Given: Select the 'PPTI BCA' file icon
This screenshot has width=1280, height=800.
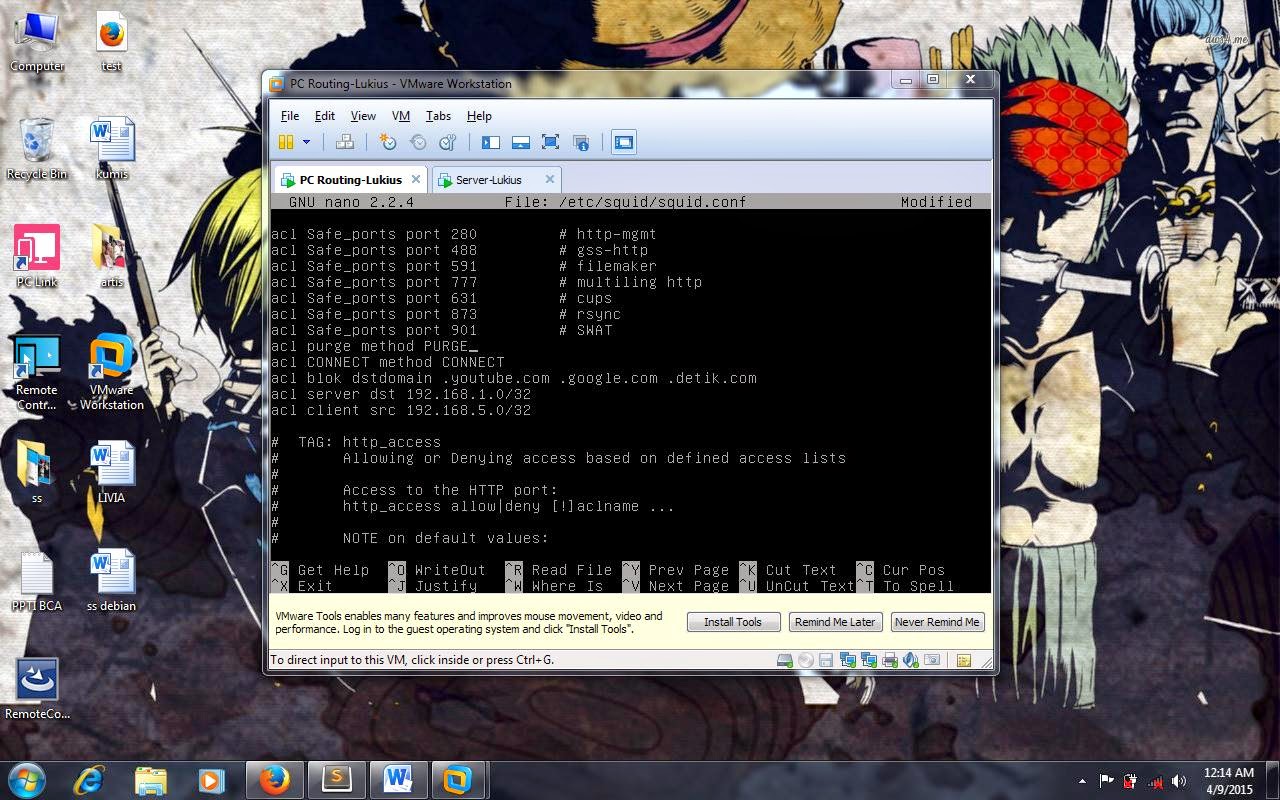Looking at the screenshot, I should tap(37, 580).
